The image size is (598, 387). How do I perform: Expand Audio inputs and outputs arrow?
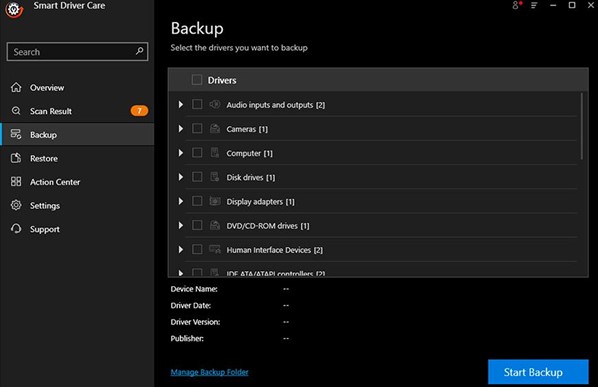click(x=181, y=104)
